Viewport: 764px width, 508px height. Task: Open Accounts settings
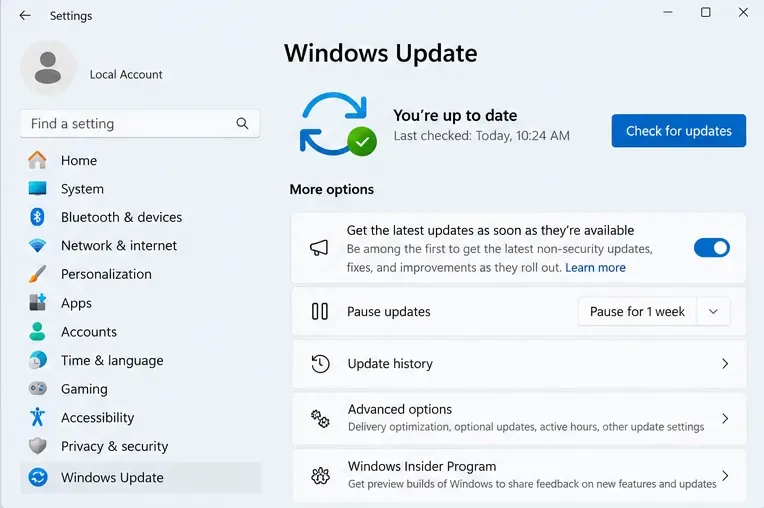point(89,332)
